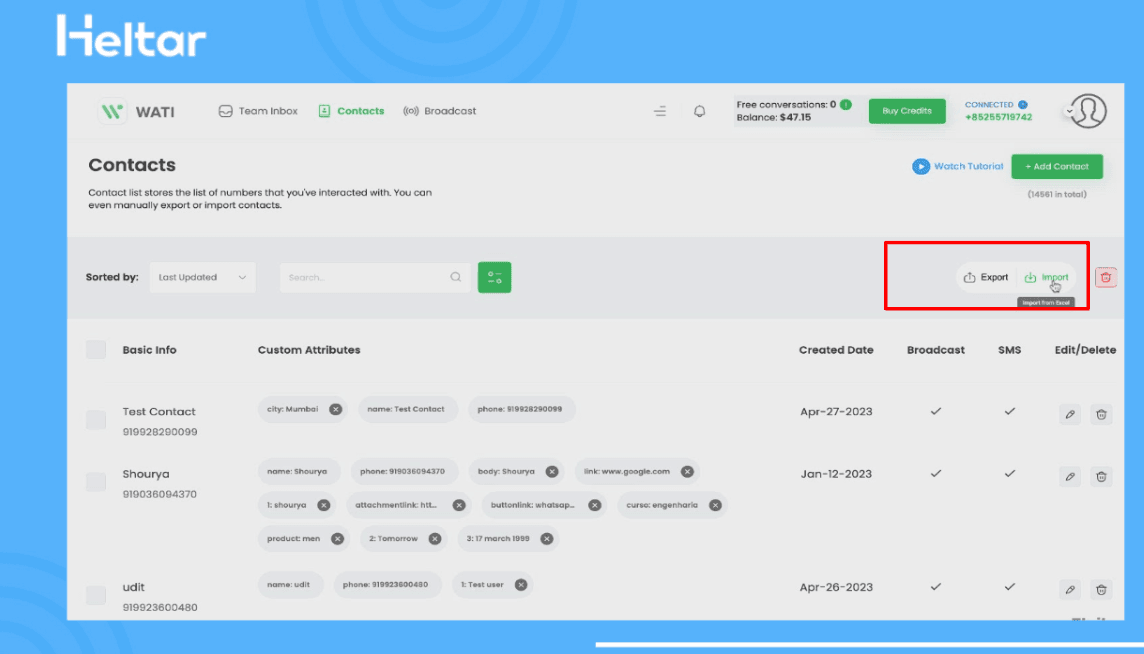Click the red bulk delete trash icon
This screenshot has width=1144, height=654.
(x=1105, y=277)
